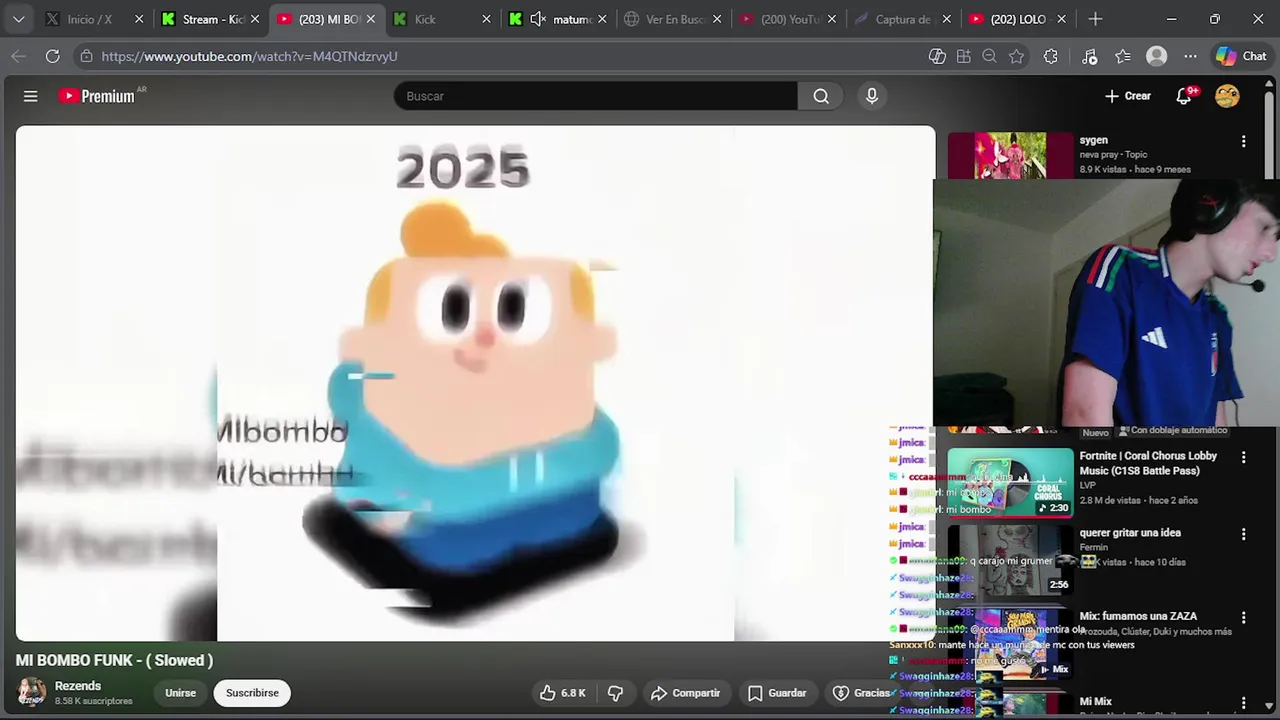Open YouTube account avatar menu
The height and width of the screenshot is (720, 1280).
1227,96
